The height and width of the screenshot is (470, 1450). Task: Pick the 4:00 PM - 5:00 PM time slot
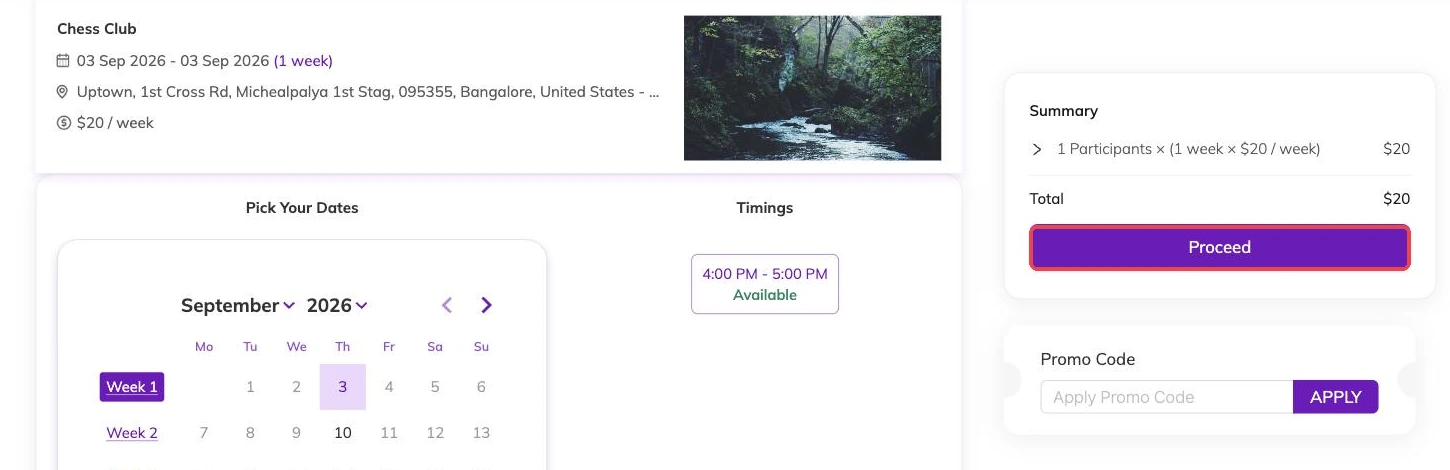765,284
